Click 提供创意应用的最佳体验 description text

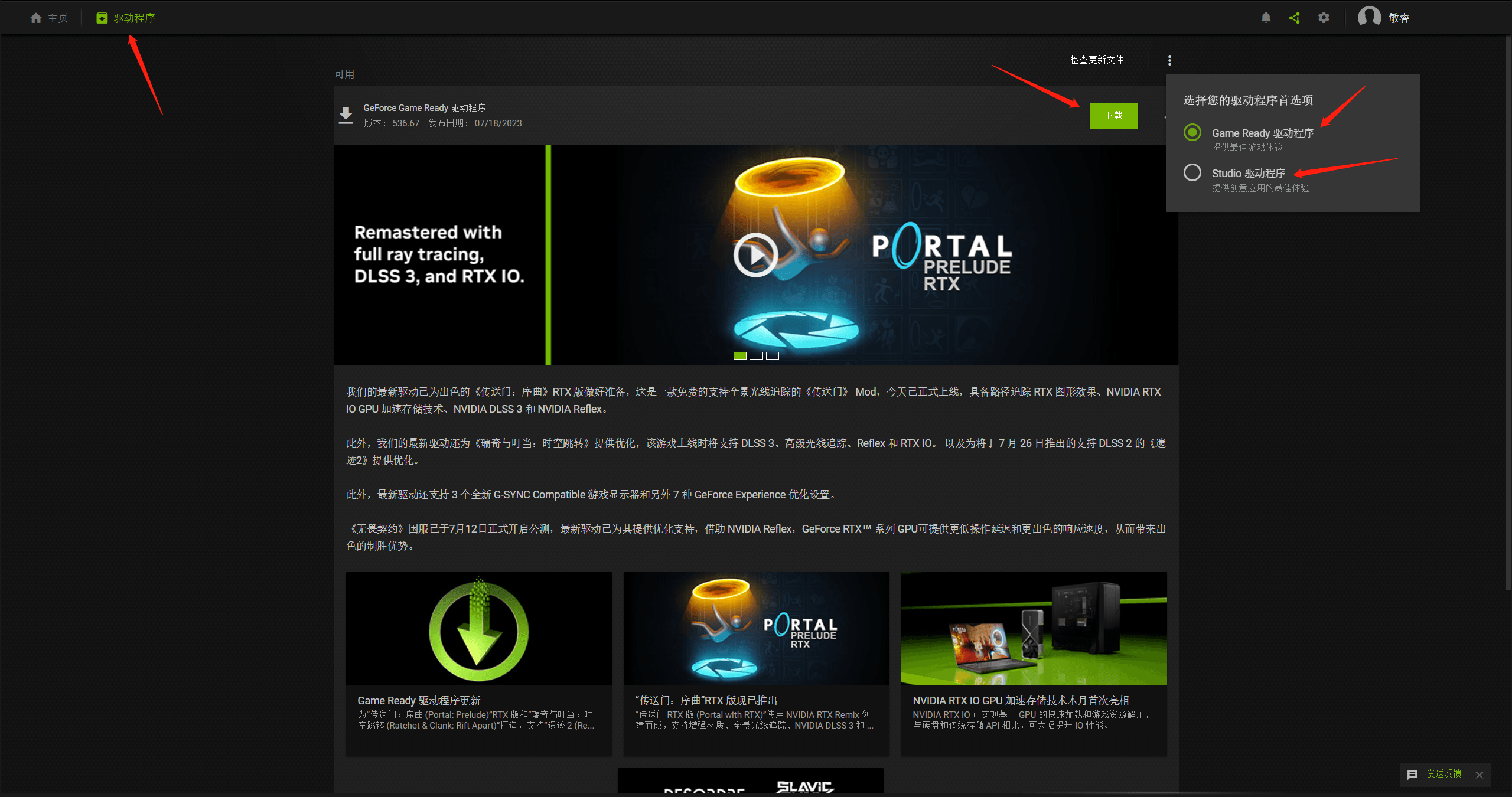(x=1260, y=188)
